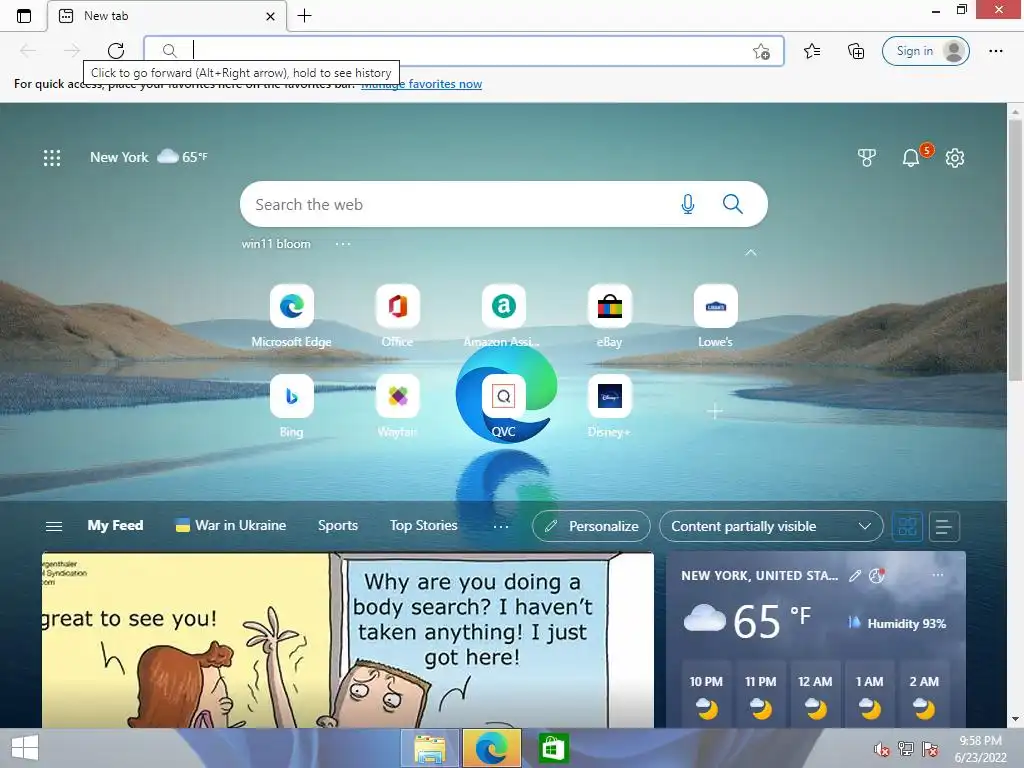Open the Favorites list icon
1024x768 pixels.
812,51
